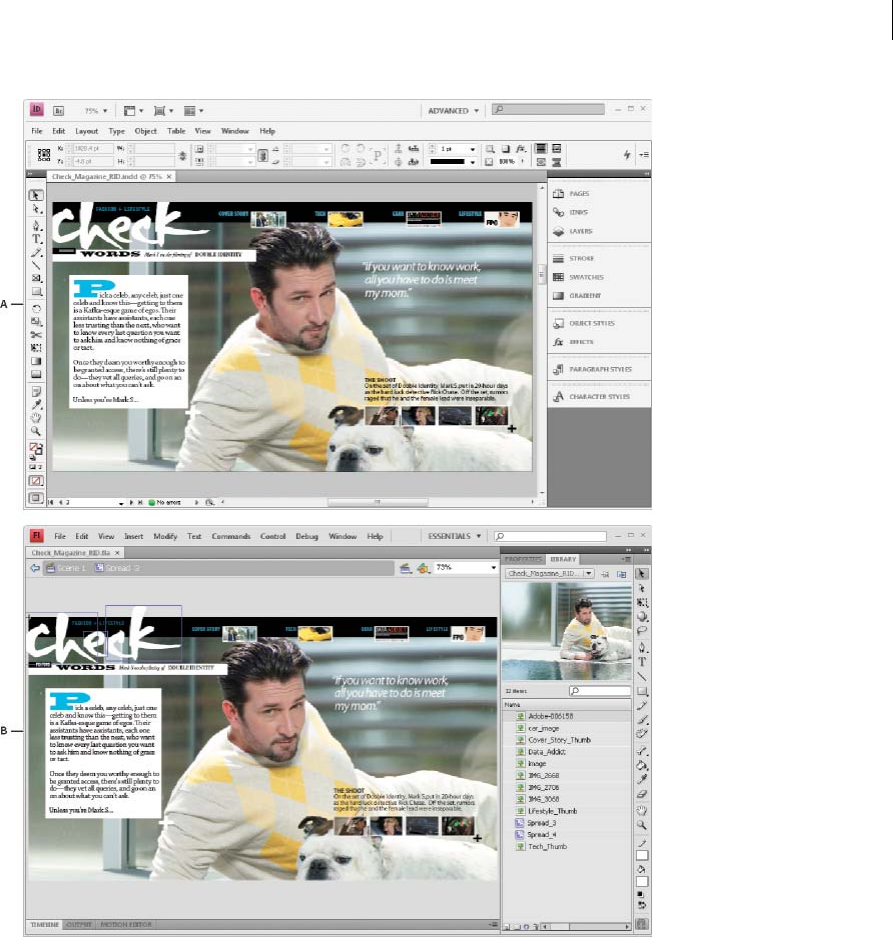The image size is (893, 937).
Task: Select the Flash Hand tool
Action: (642, 810)
